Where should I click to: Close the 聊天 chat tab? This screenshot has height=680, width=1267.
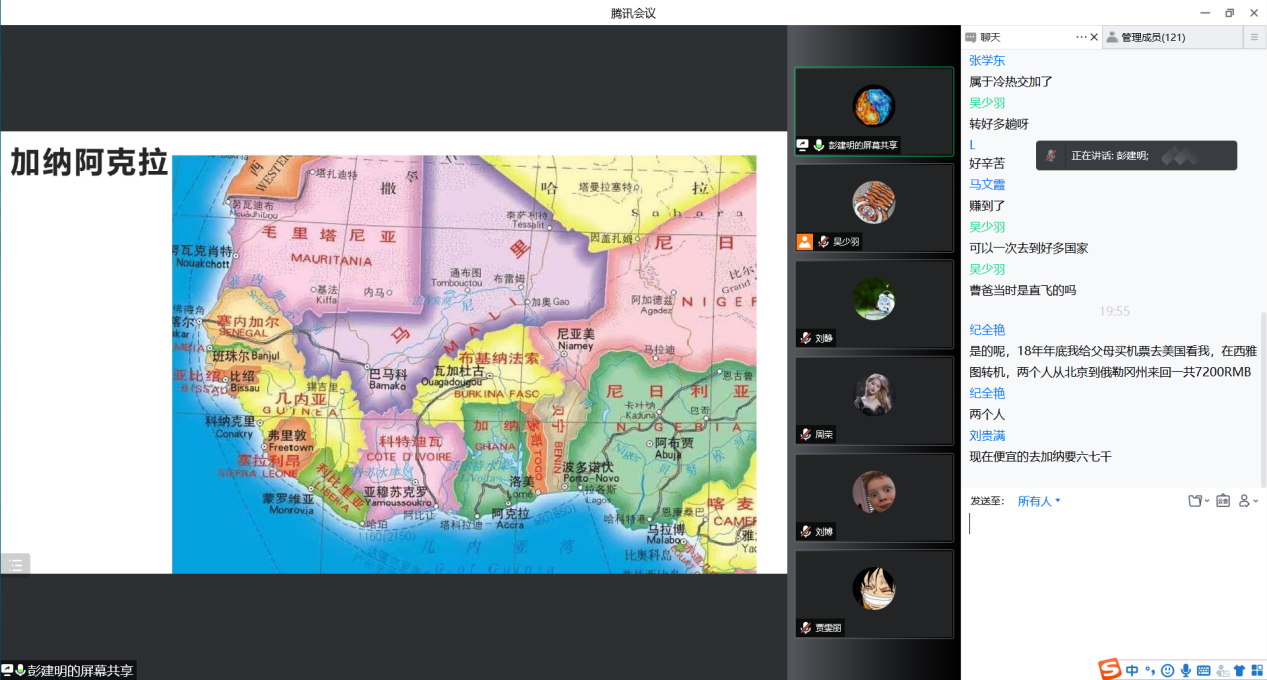click(x=1094, y=37)
